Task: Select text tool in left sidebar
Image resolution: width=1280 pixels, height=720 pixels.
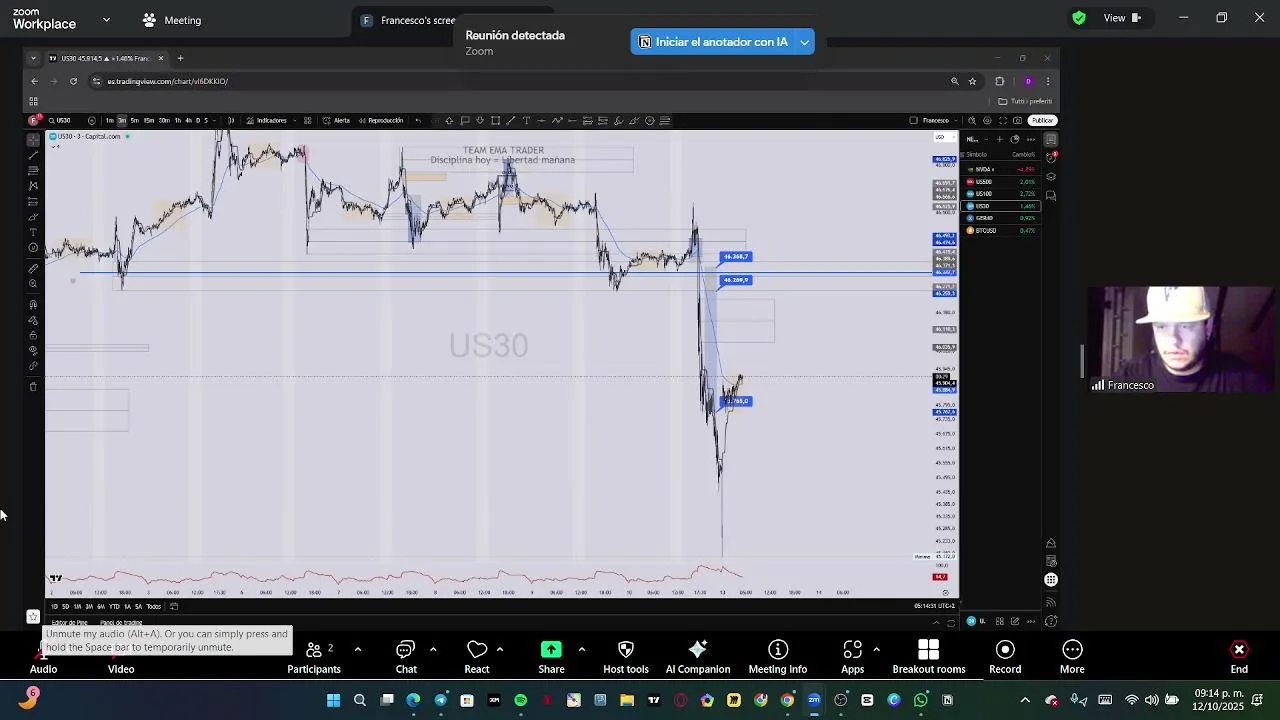Action: coord(33,232)
